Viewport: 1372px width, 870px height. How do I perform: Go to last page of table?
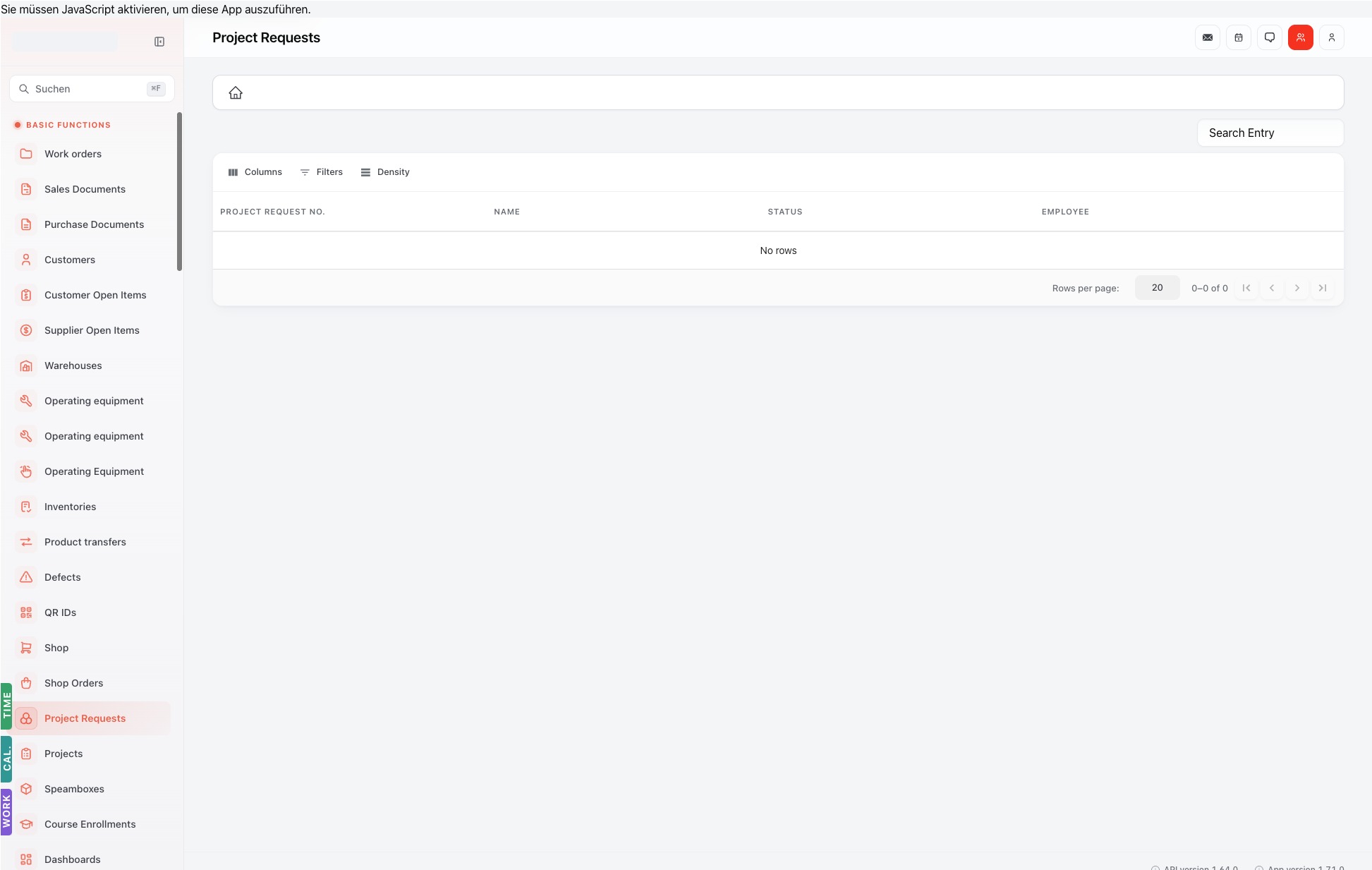1323,288
